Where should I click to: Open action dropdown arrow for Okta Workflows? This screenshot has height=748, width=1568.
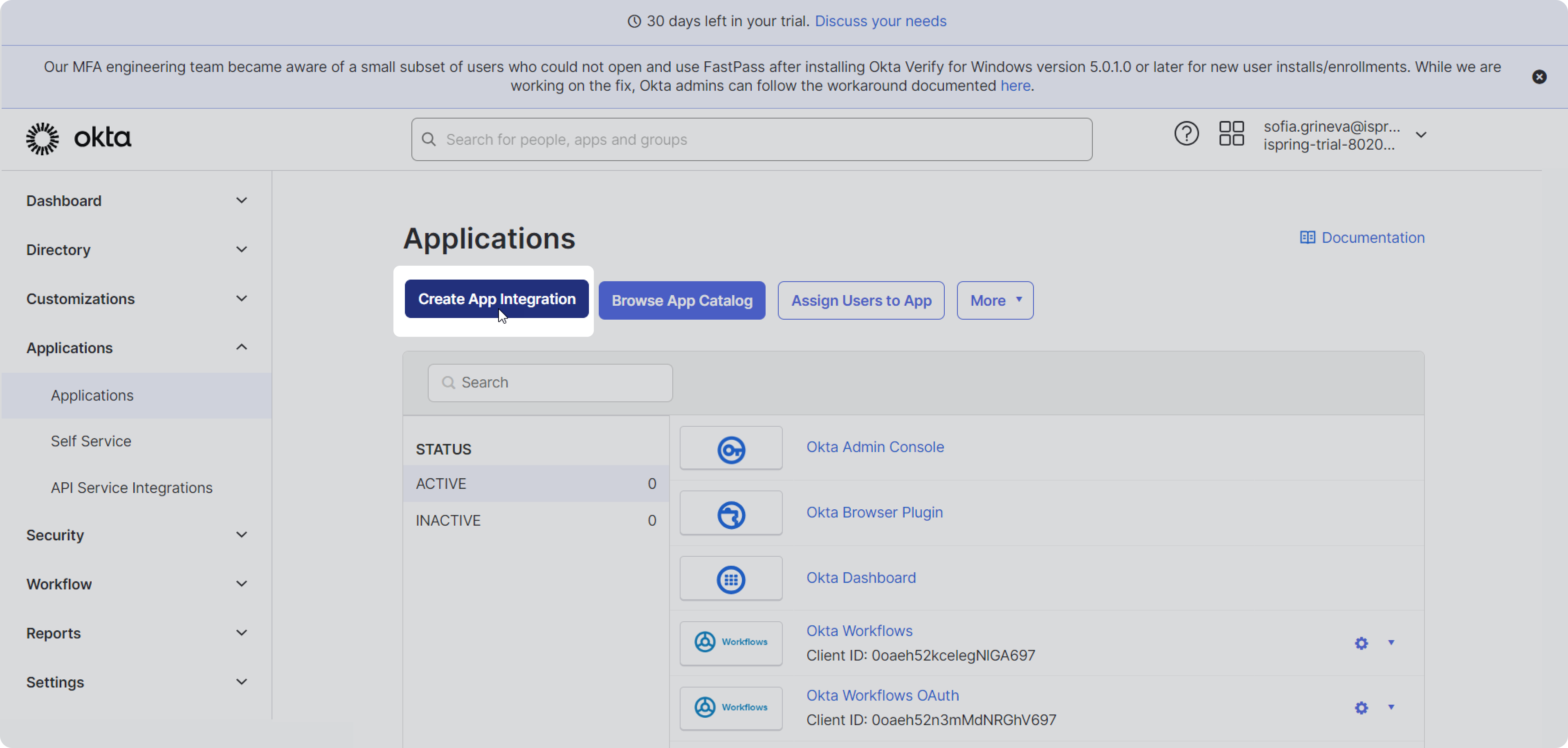tap(1391, 643)
